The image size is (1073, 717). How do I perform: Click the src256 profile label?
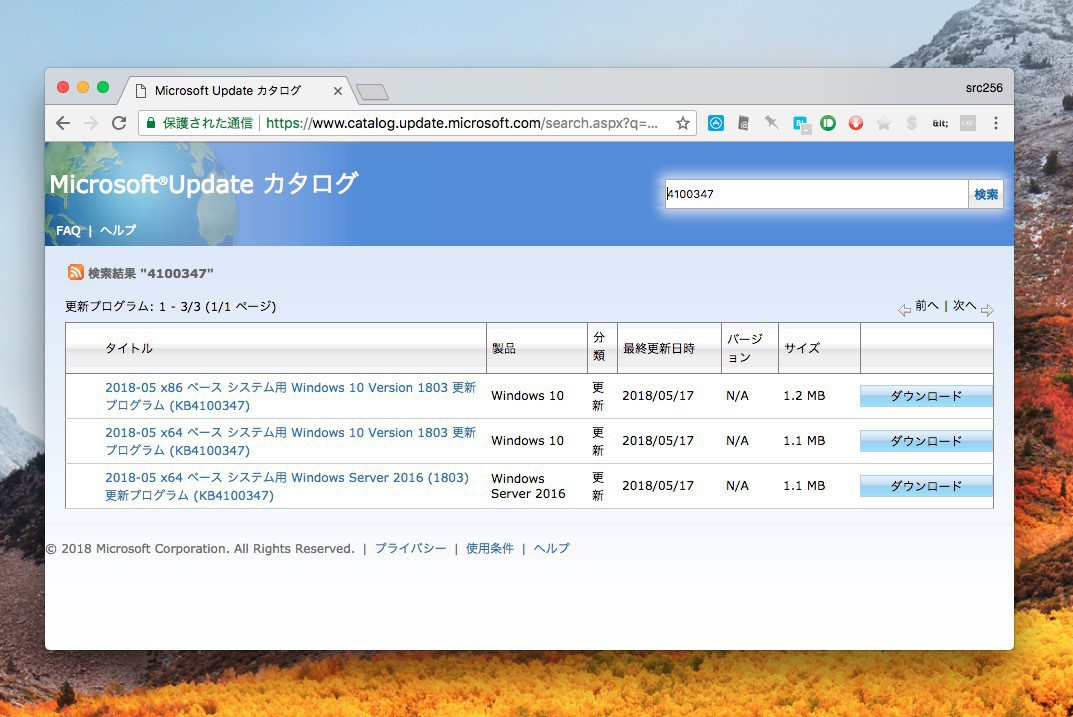click(984, 88)
